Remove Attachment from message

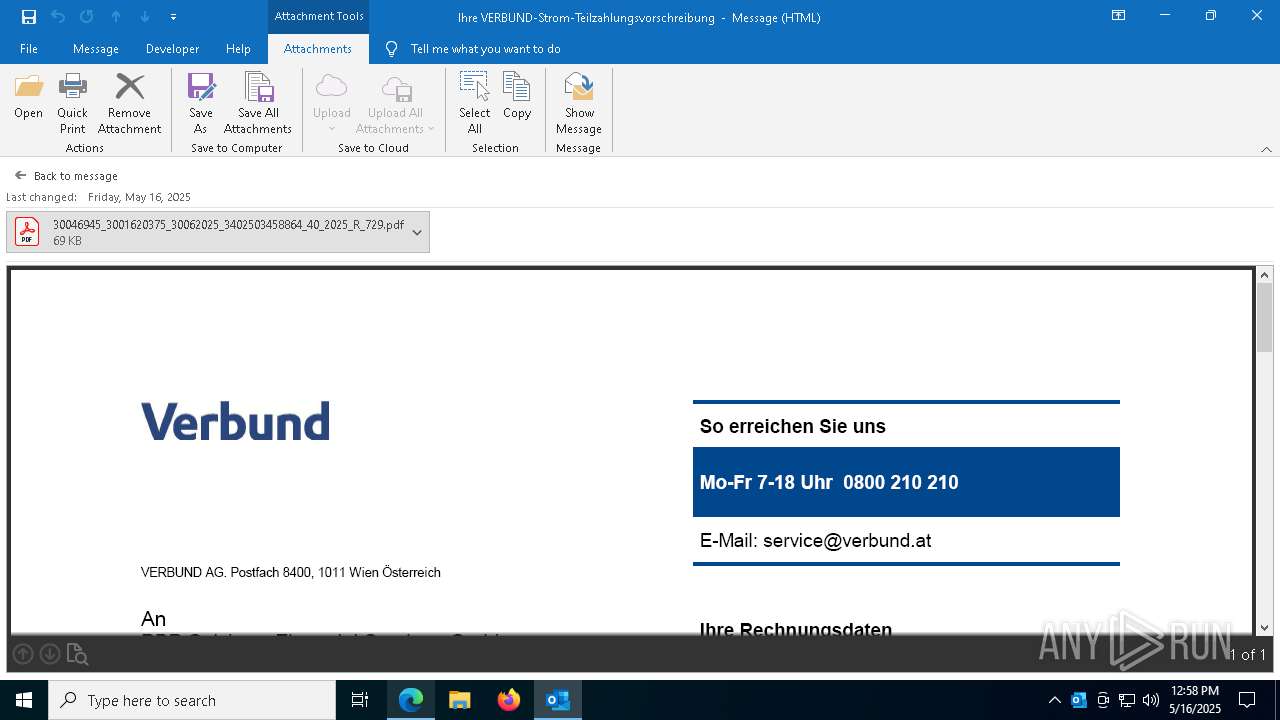[x=129, y=103]
